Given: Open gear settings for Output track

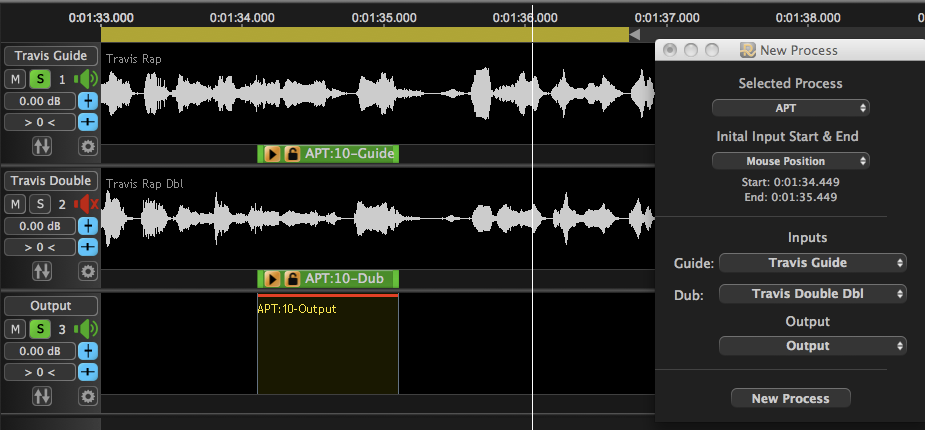Looking at the screenshot, I should (x=88, y=397).
